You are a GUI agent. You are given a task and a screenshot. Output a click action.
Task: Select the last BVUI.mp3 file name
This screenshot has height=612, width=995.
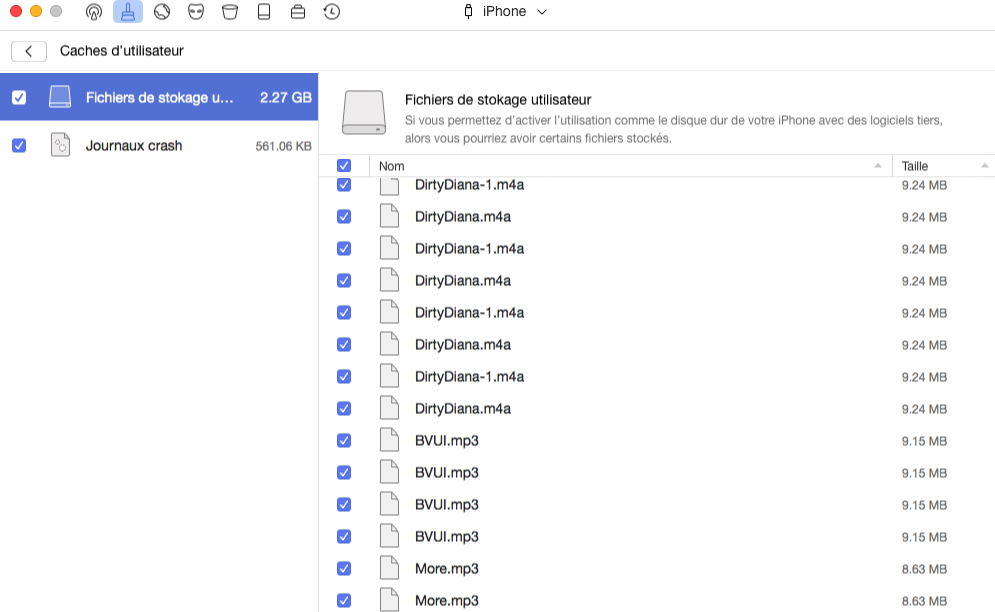(x=447, y=536)
